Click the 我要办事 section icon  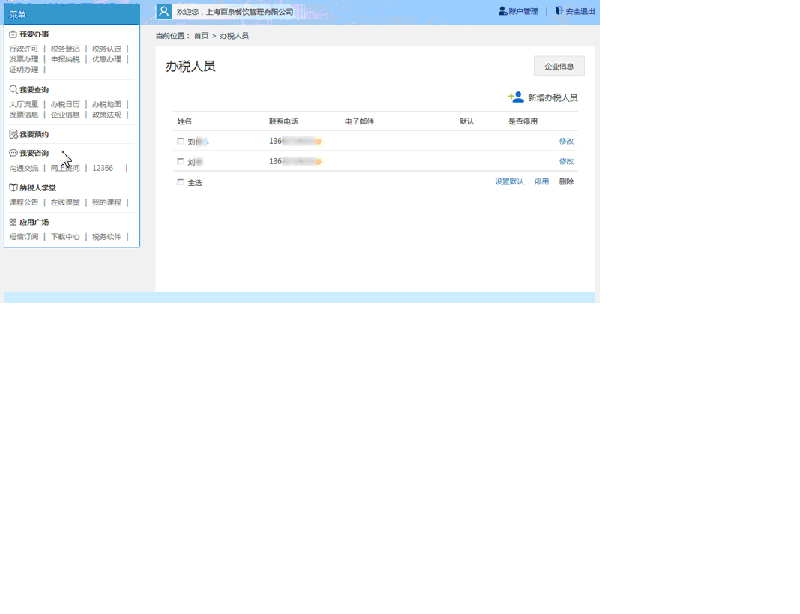pyautogui.click(x=13, y=34)
